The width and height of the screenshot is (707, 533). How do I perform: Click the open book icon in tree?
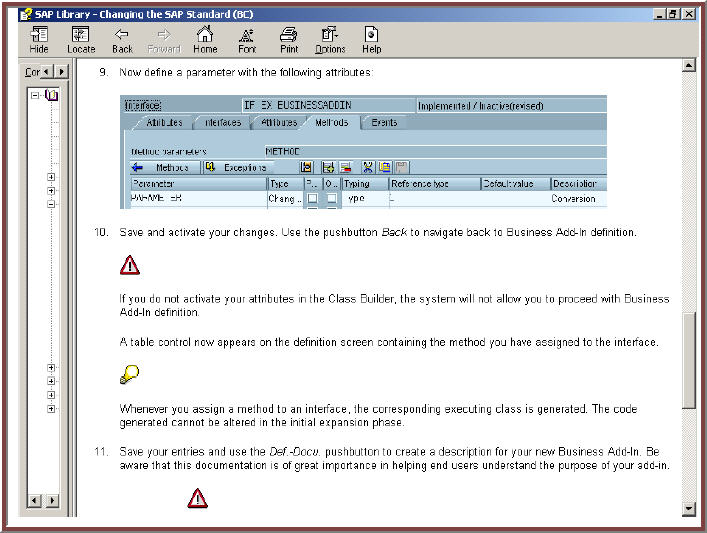[51, 95]
